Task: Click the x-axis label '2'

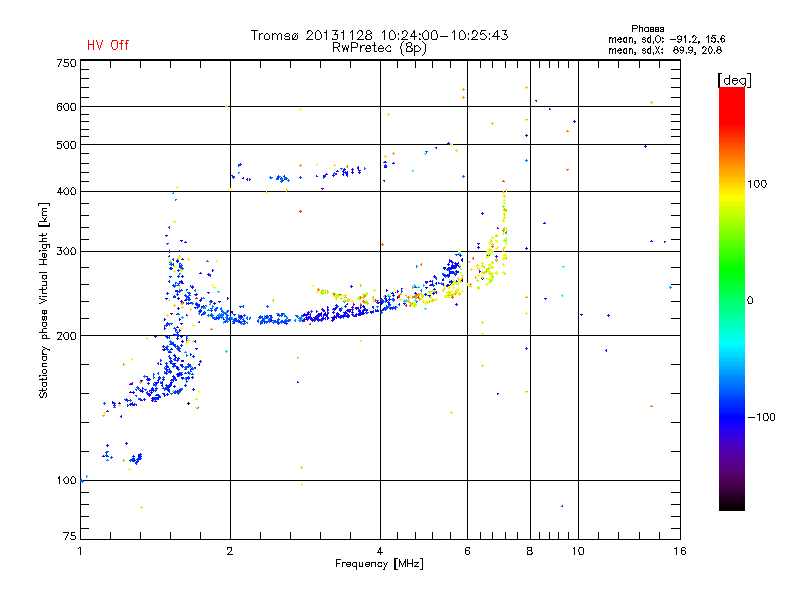Action: click(x=230, y=551)
